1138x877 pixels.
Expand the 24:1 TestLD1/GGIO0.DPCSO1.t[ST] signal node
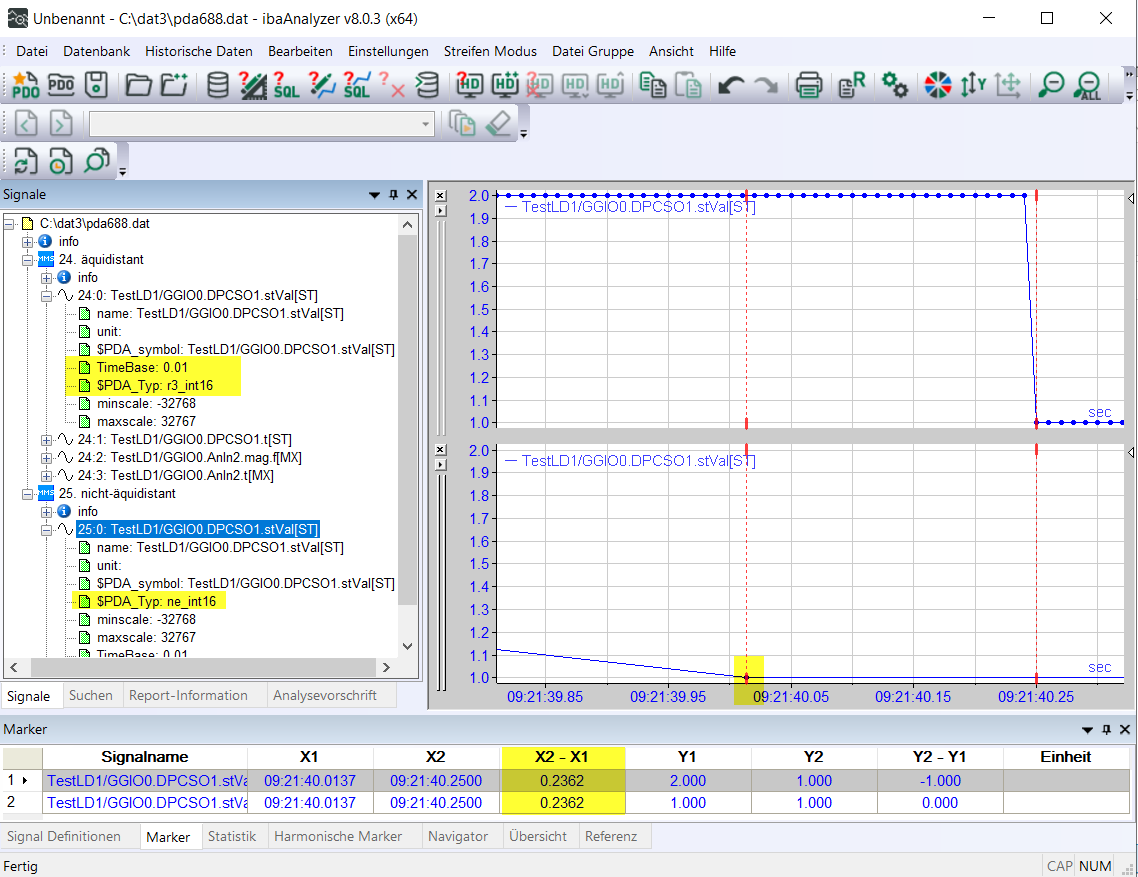47,440
